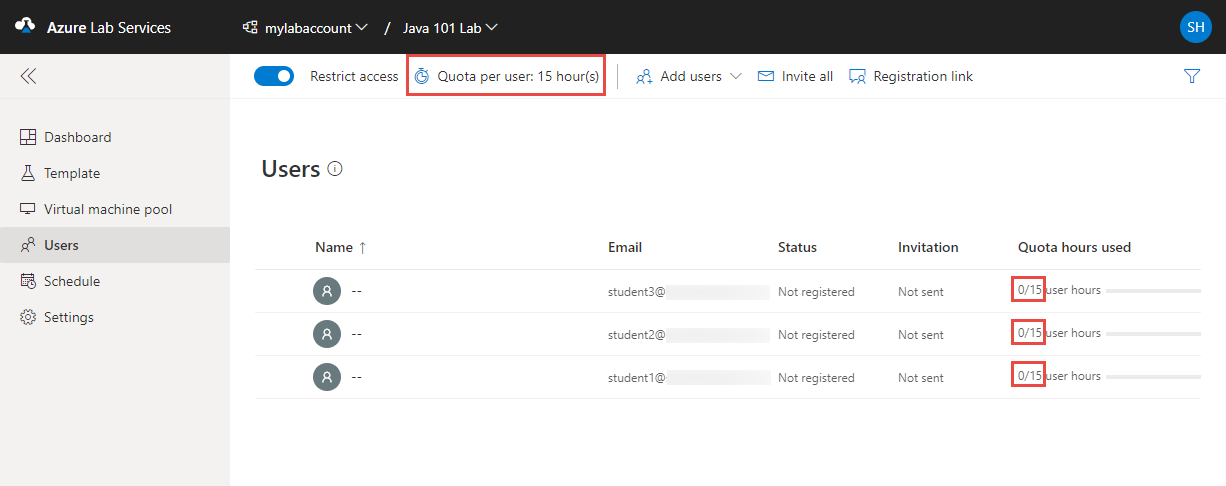Click the Quota hours used column header

(x=1074, y=247)
